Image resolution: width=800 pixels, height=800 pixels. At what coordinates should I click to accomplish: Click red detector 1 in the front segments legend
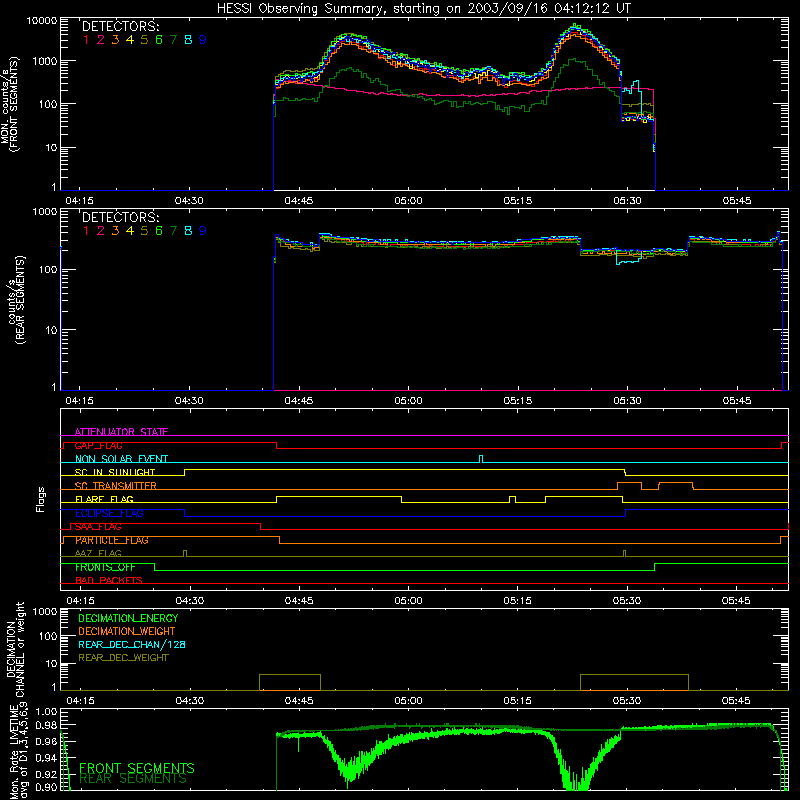point(86,40)
